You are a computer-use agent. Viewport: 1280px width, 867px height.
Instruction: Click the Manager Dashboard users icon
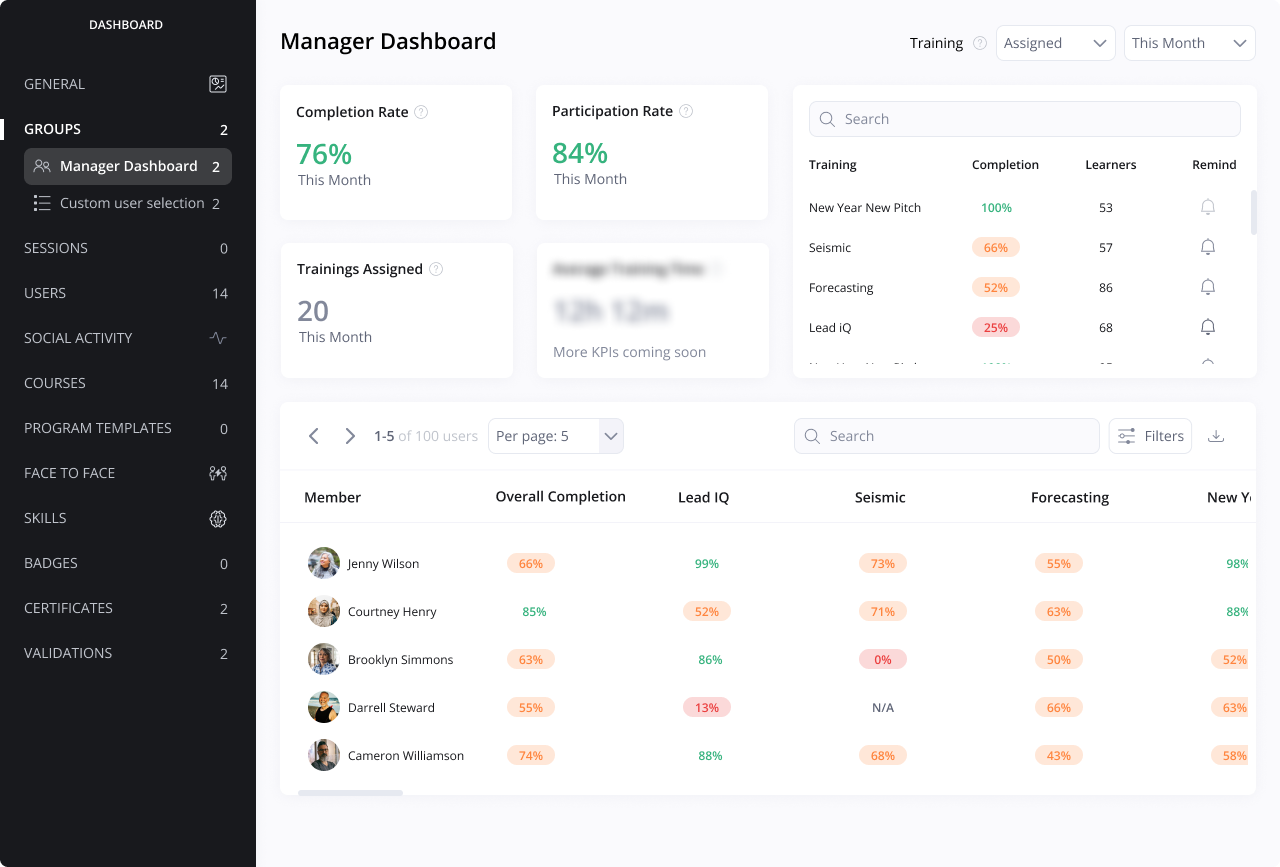point(42,166)
